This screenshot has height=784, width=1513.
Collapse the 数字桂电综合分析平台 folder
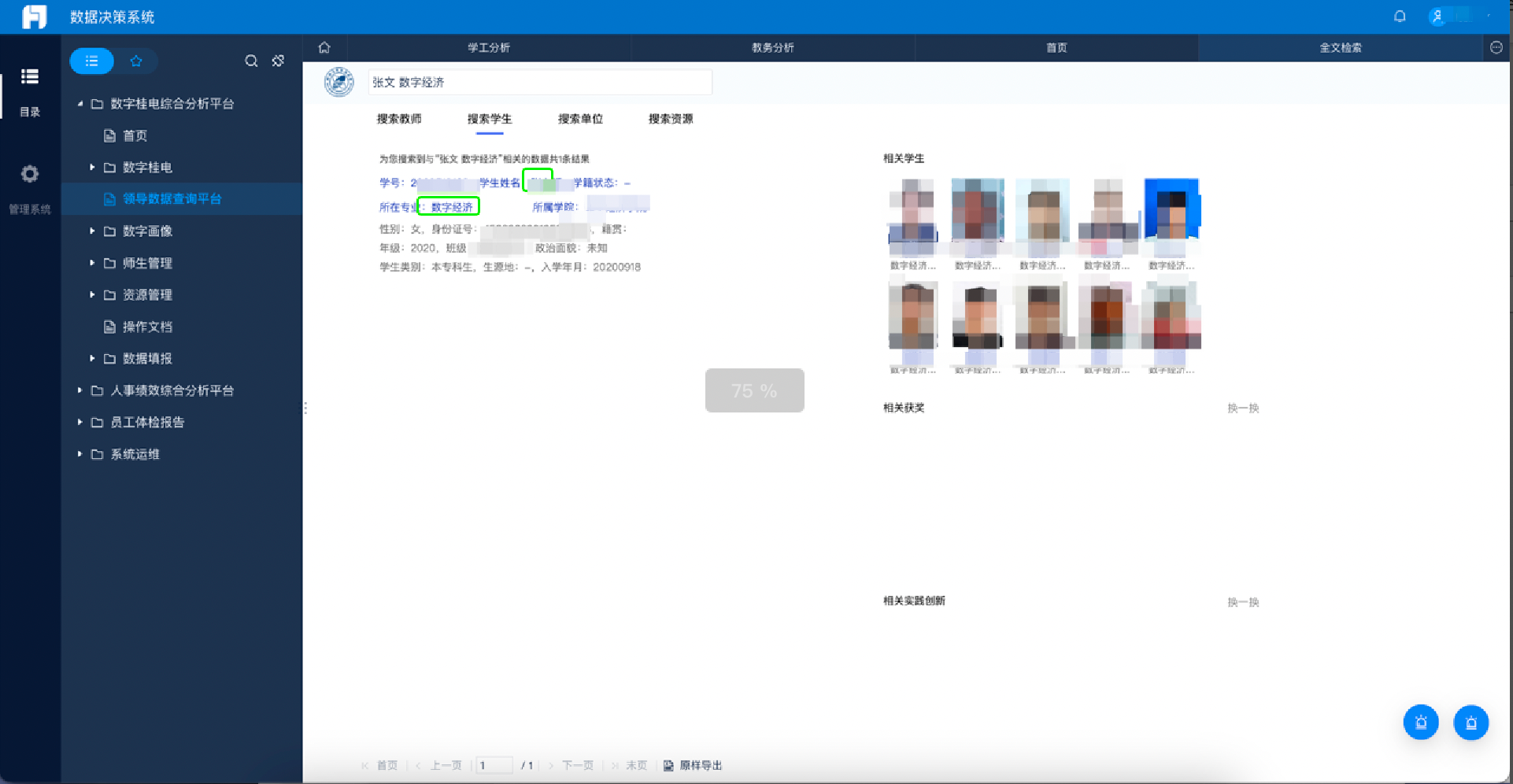click(80, 104)
